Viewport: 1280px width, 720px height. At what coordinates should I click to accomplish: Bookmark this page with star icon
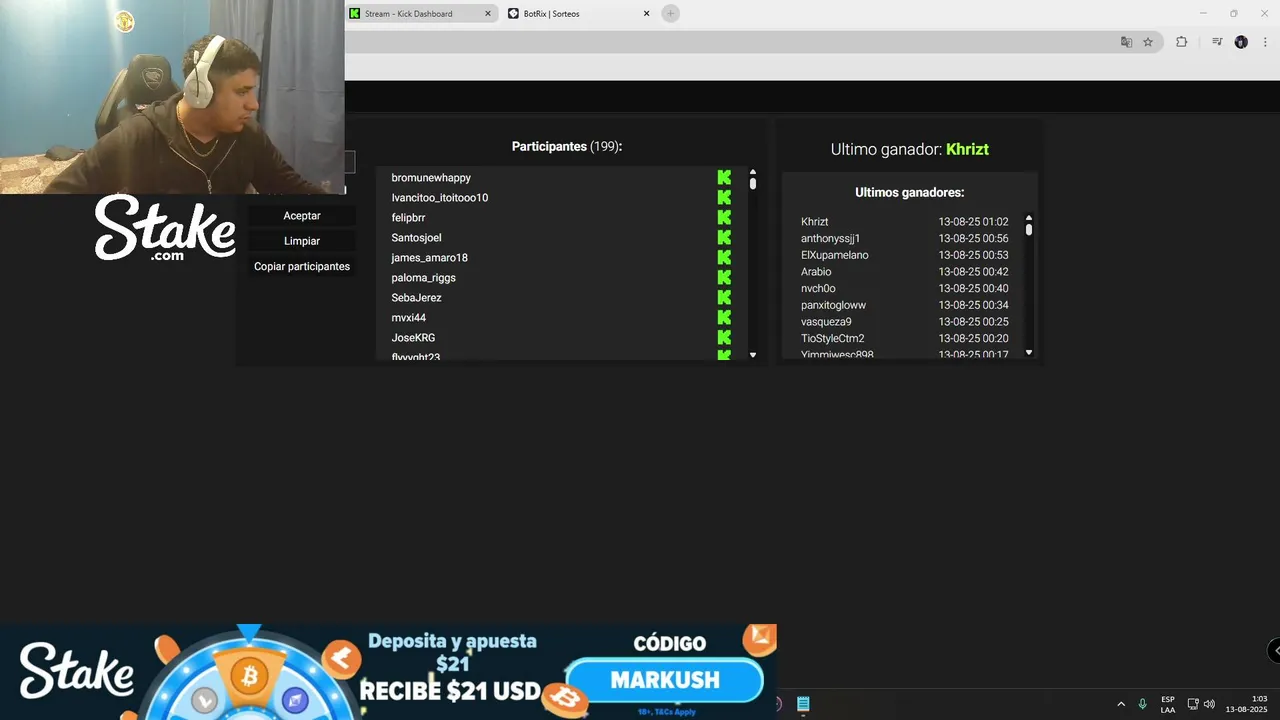1148,42
